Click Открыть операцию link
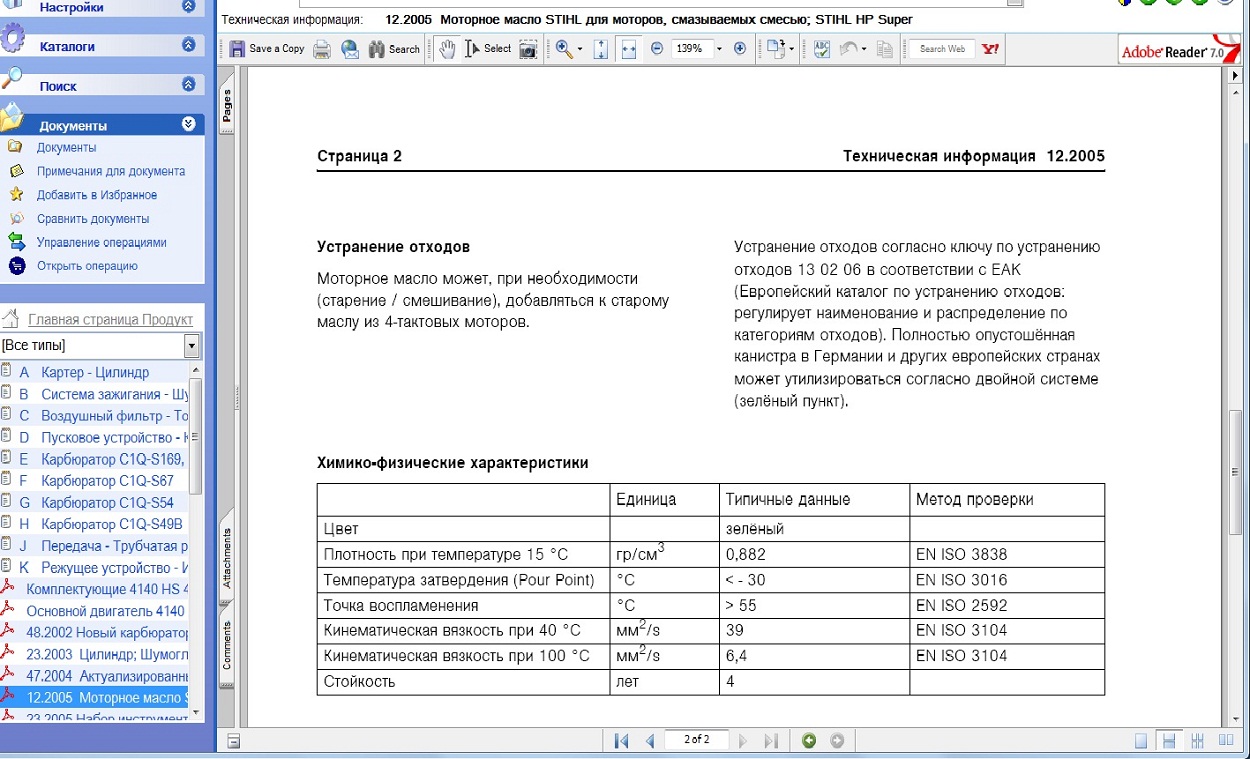This screenshot has width=1250, height=759. [87, 266]
